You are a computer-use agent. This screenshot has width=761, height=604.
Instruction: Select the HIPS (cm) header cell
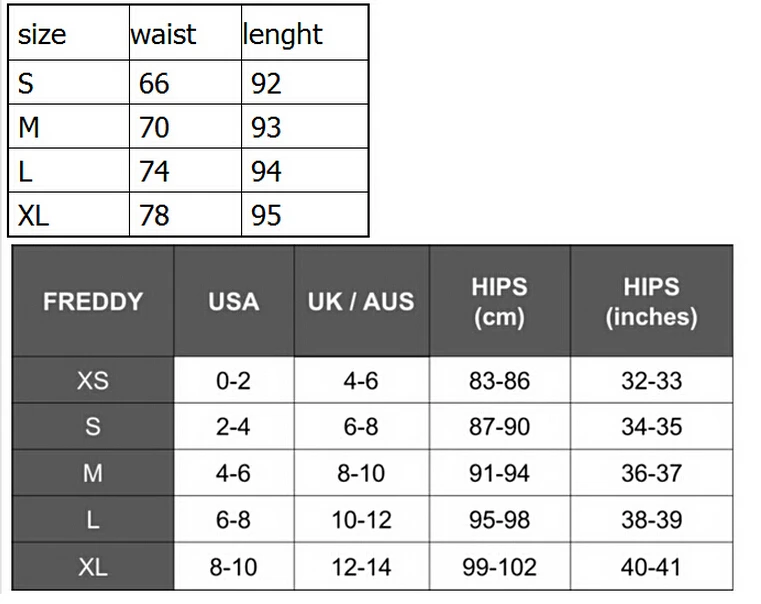point(499,301)
